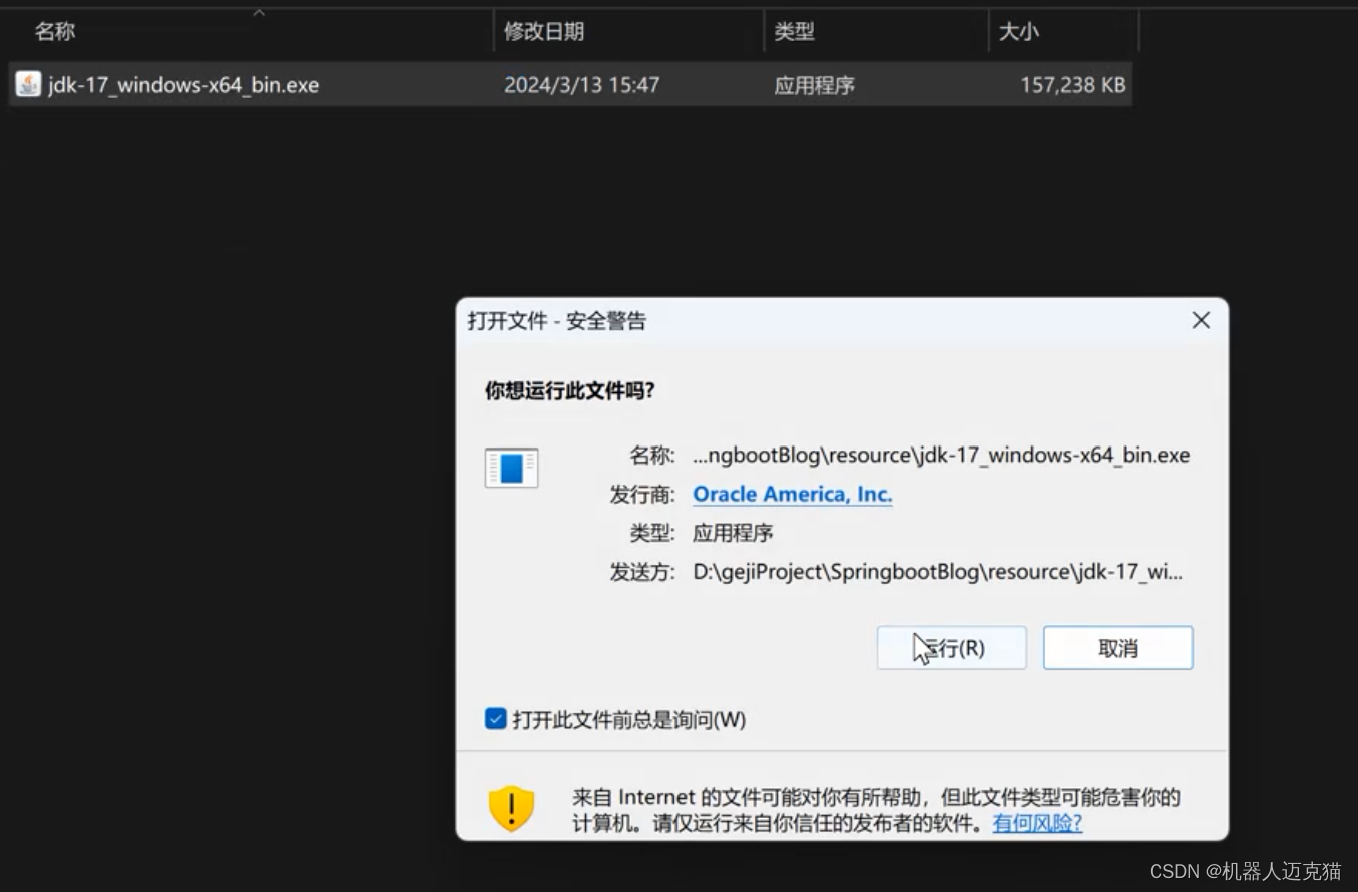Click the file date 2024/3/13 15:47
The width and height of the screenshot is (1358, 892).
581,85
